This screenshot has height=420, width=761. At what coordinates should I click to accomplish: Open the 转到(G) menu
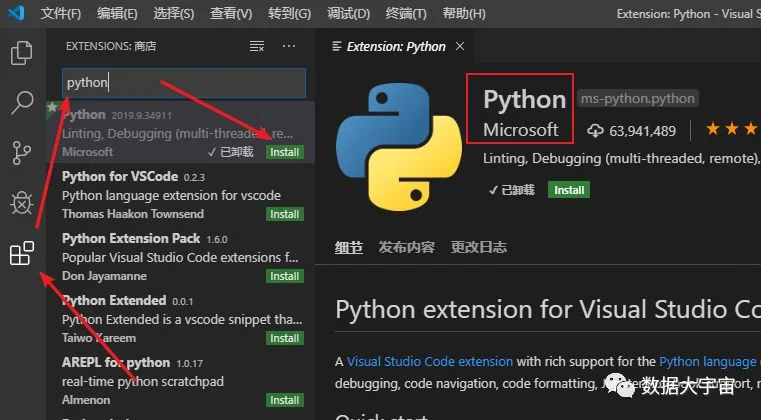coord(289,13)
